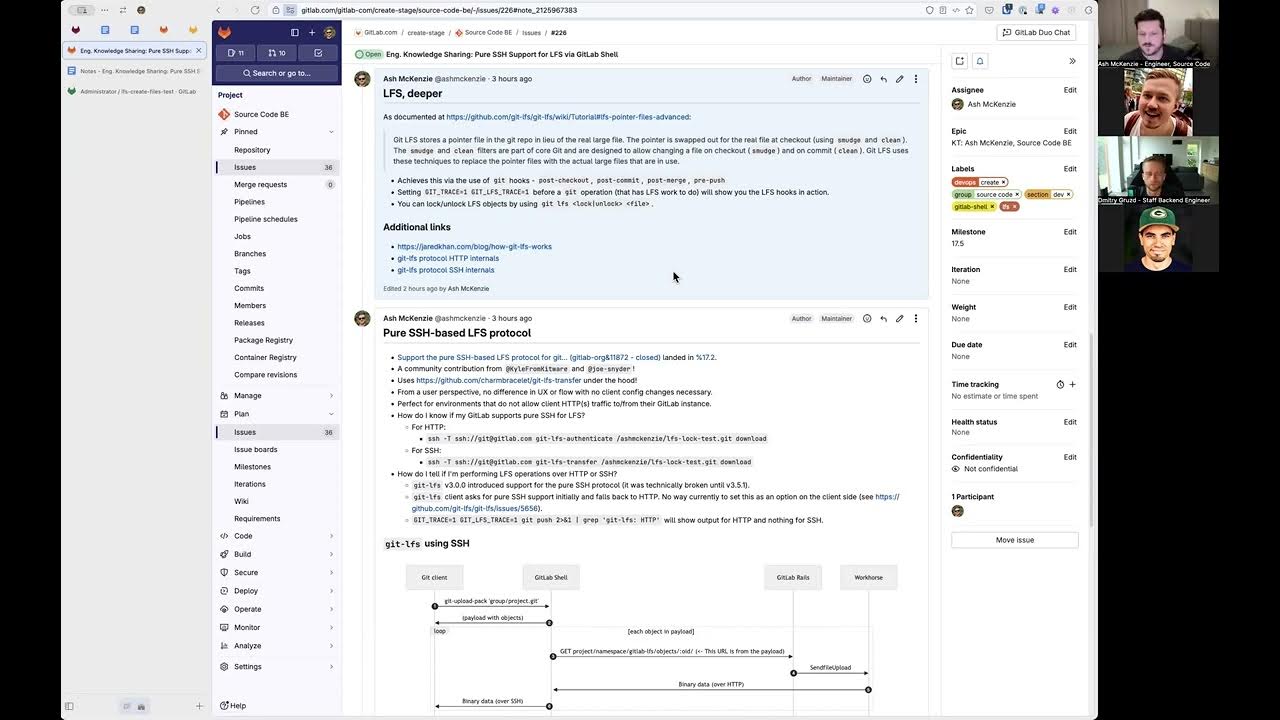Go back using the browser back arrow
Screen dimensions: 1280x720
pos(218,10)
